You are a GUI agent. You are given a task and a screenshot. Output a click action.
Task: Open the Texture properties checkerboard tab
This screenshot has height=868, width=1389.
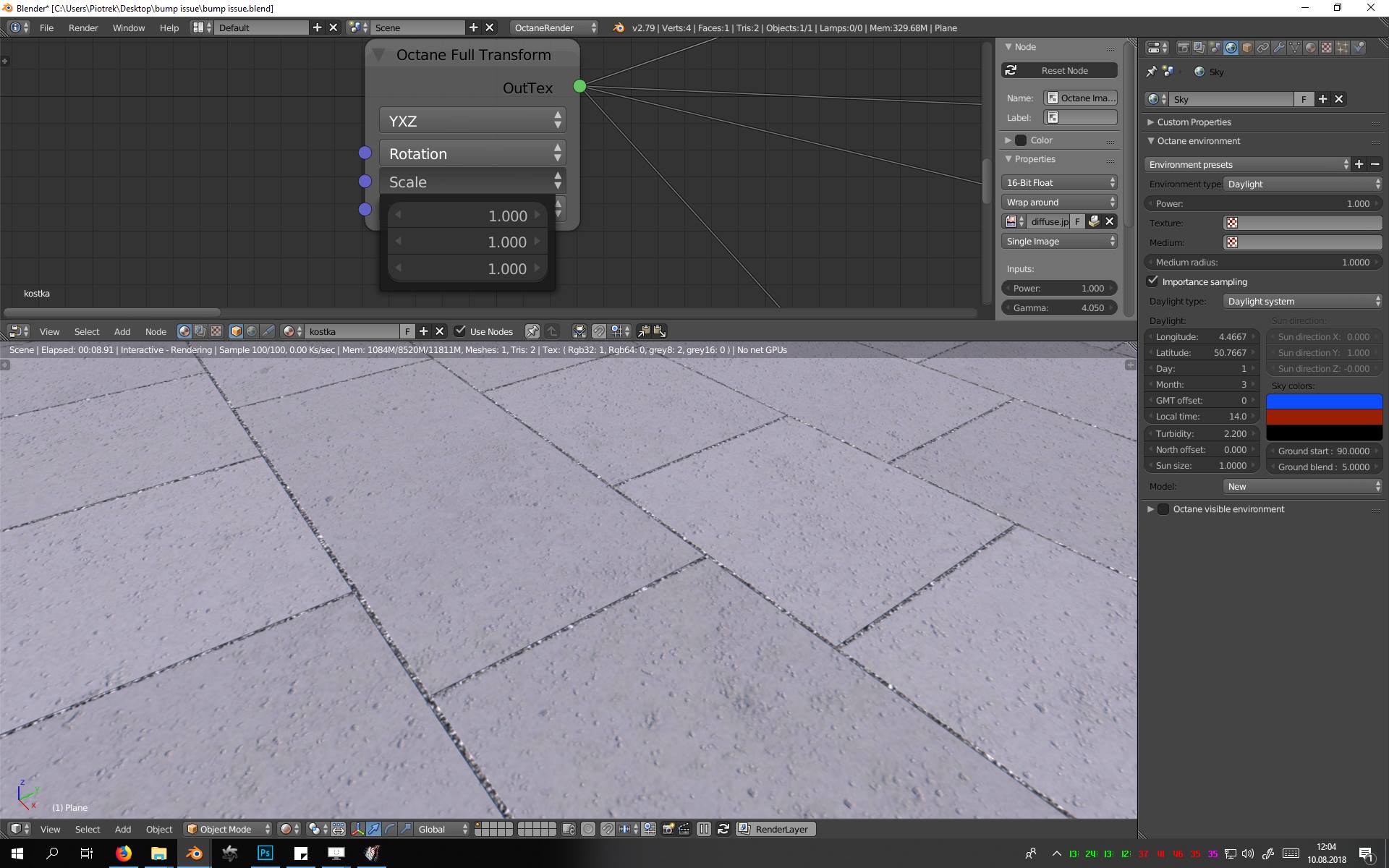click(x=1326, y=48)
